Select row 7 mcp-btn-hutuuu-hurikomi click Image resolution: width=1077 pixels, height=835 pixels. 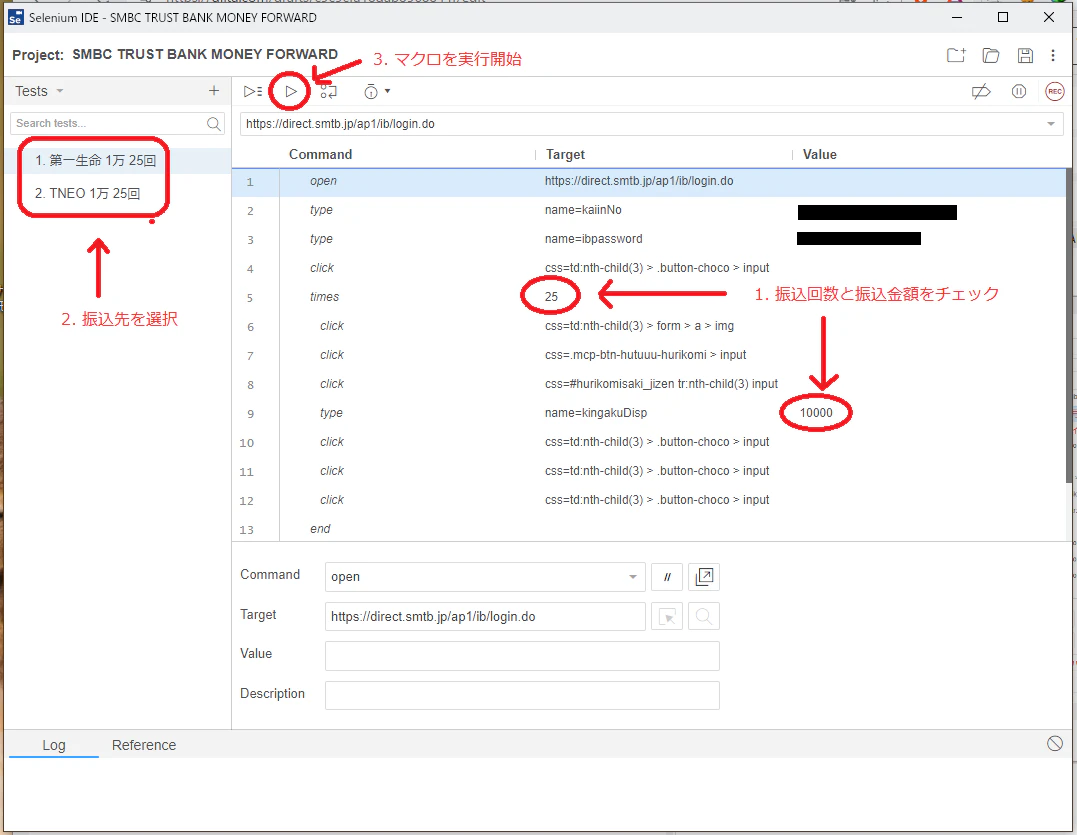(x=648, y=355)
